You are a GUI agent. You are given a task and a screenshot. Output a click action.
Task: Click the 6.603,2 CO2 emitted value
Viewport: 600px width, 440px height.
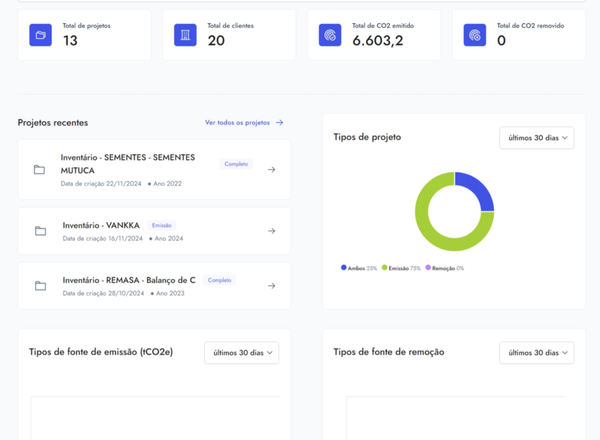click(378, 41)
